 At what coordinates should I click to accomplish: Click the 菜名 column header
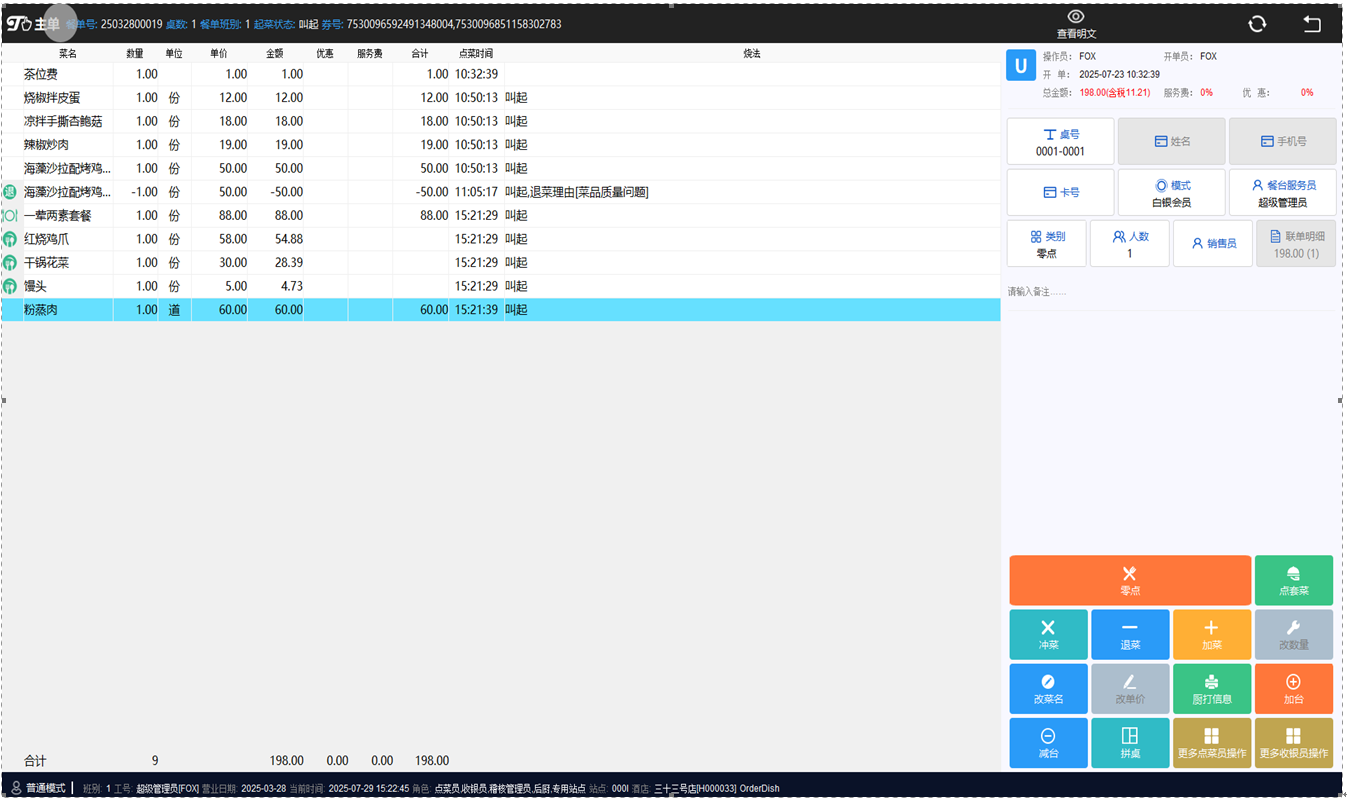68,53
